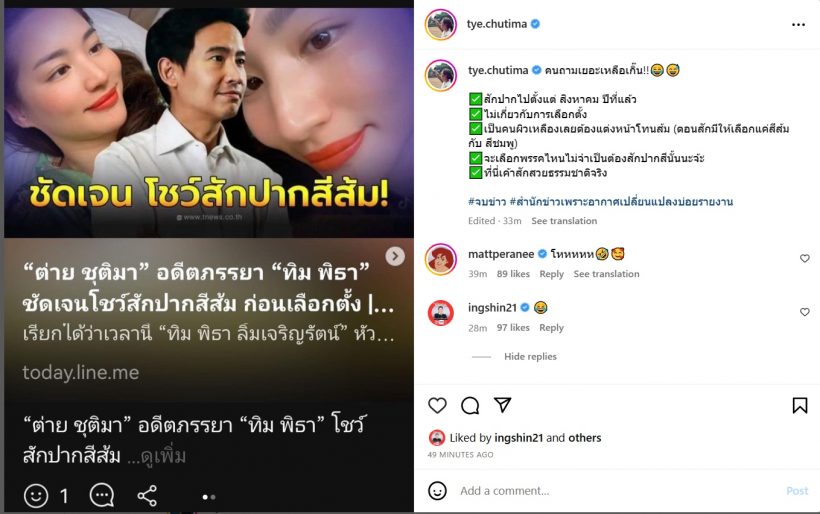Go to next image with arrow

(x=395, y=256)
